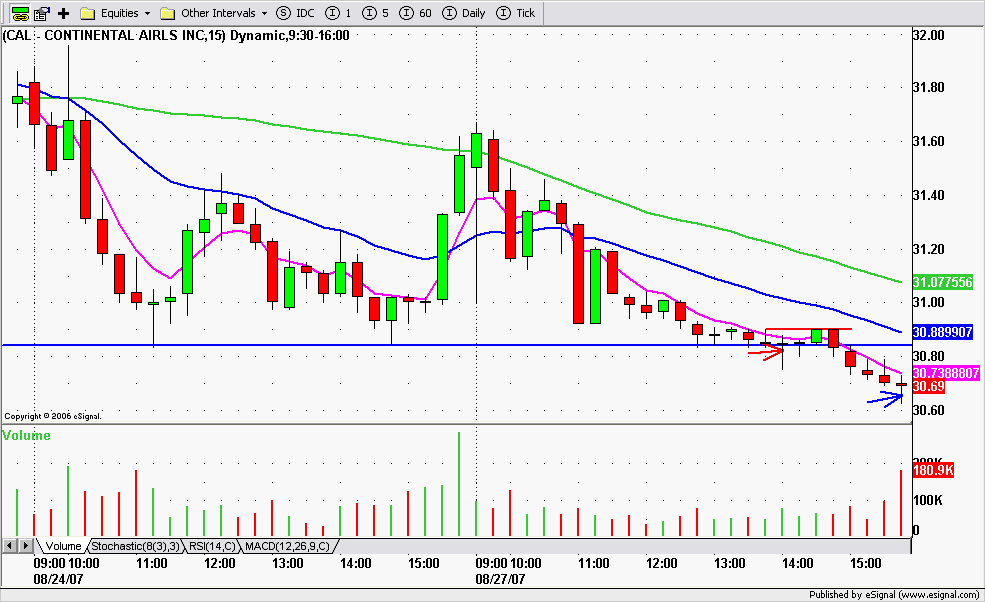Select the IDC symbol shortcut
The width and height of the screenshot is (985, 602).
295,13
